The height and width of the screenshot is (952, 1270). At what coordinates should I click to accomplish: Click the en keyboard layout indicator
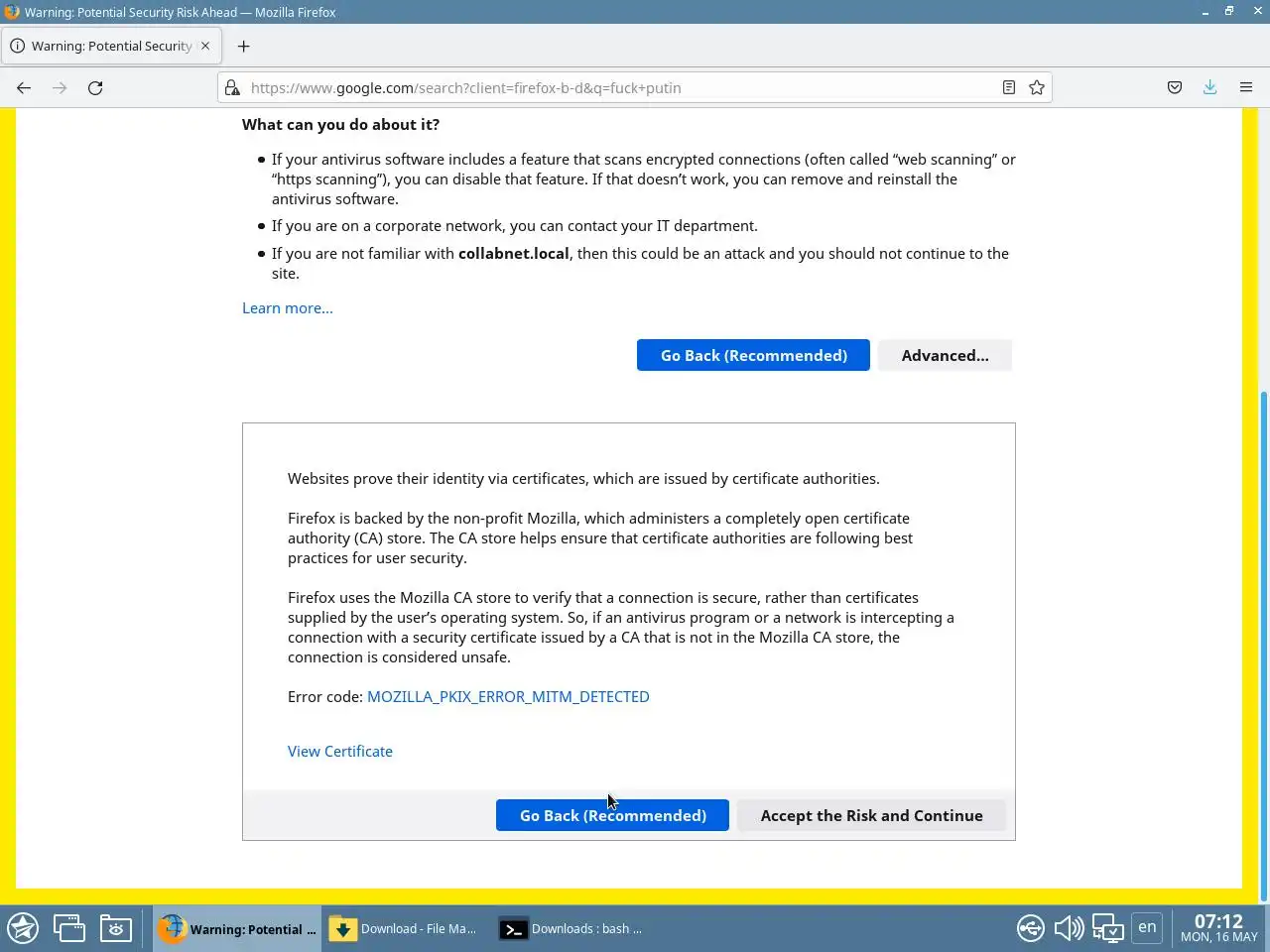tap(1147, 927)
